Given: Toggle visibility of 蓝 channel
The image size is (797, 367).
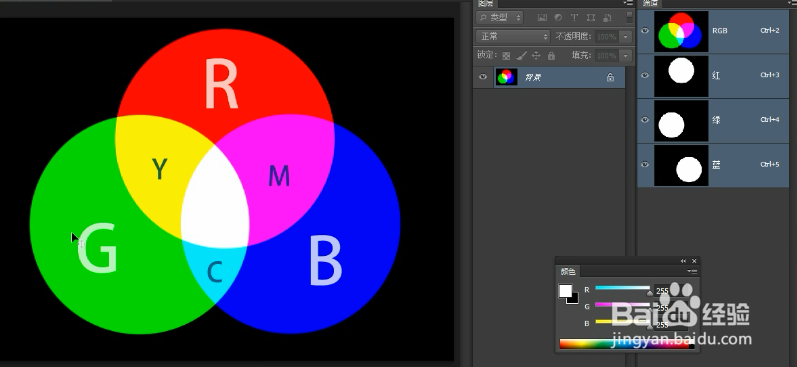Looking at the screenshot, I should point(646,165).
